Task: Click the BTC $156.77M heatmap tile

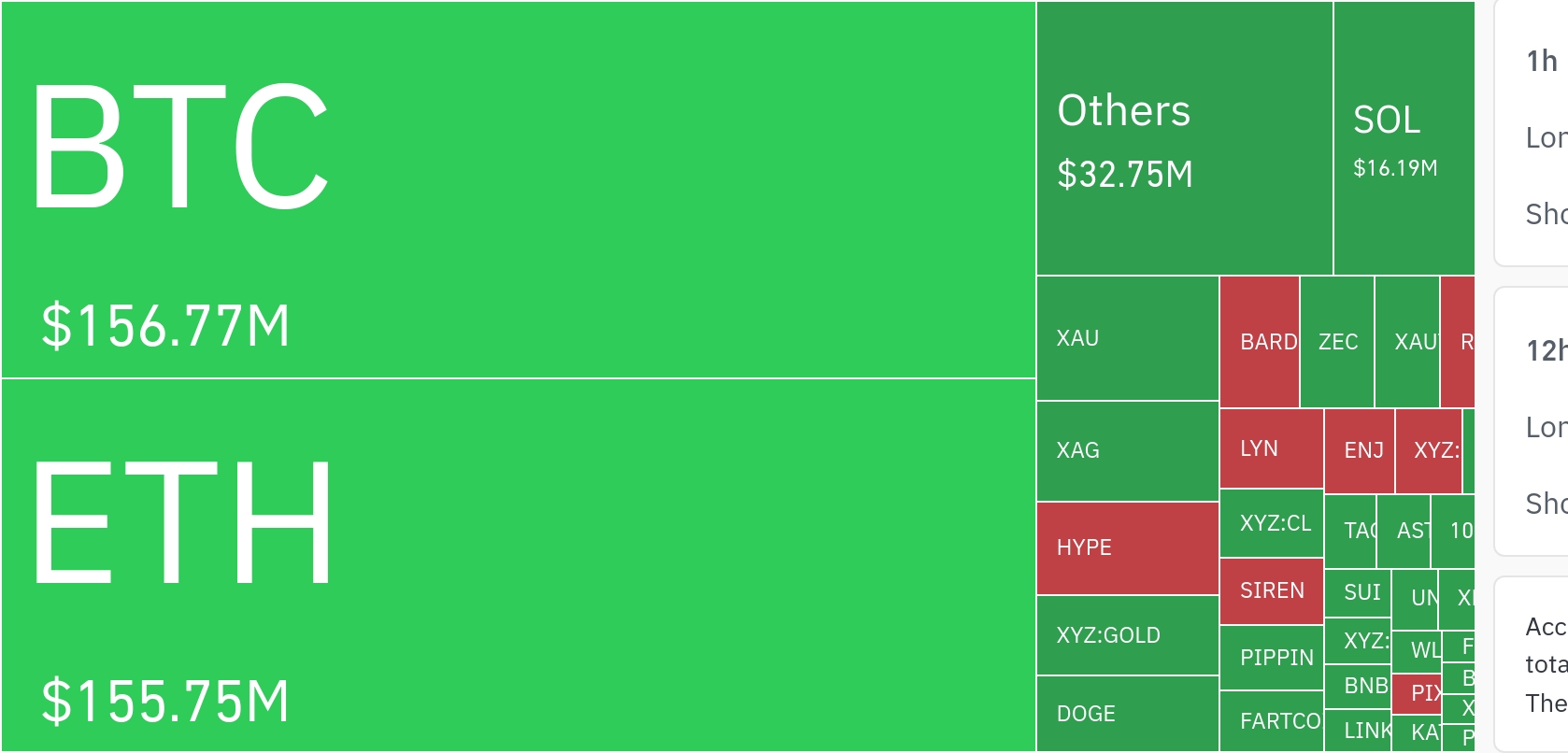Action: tap(519, 190)
